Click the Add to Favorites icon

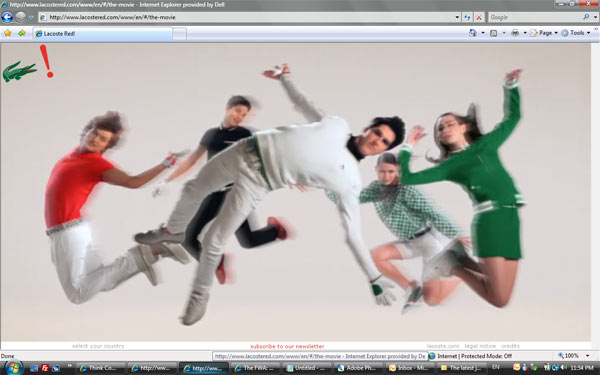point(21,33)
